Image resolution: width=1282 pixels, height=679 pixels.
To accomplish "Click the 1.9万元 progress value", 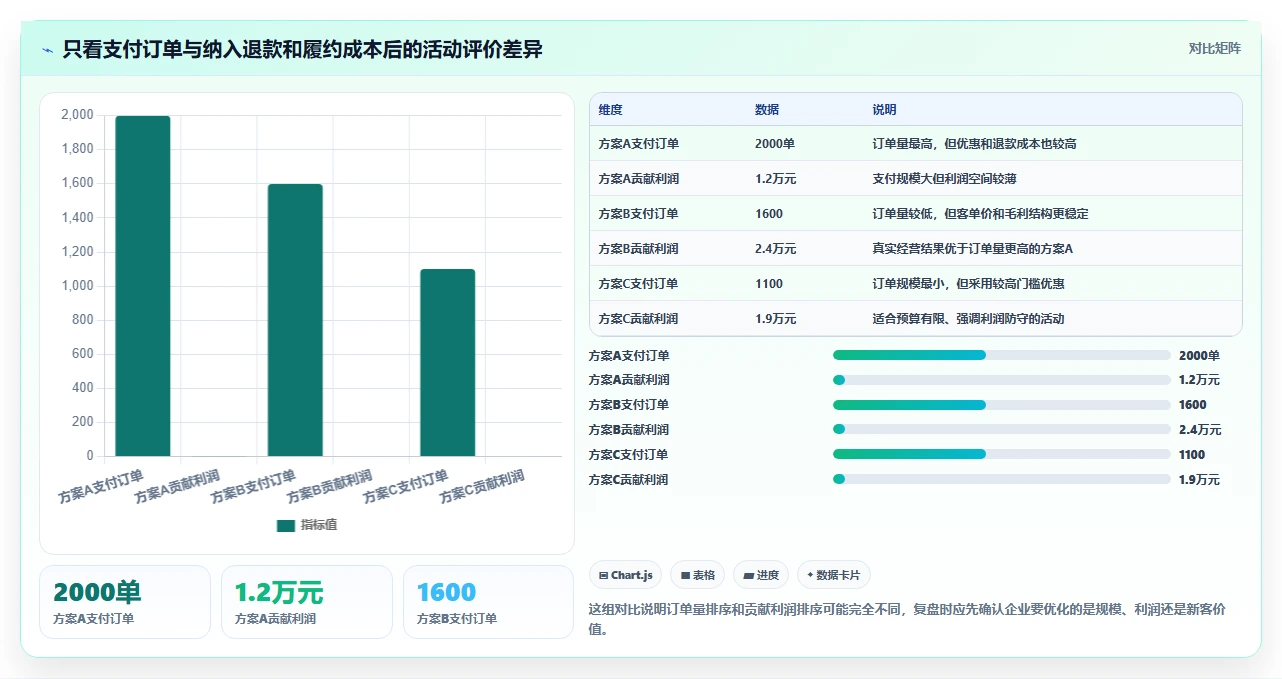I will click(1199, 480).
